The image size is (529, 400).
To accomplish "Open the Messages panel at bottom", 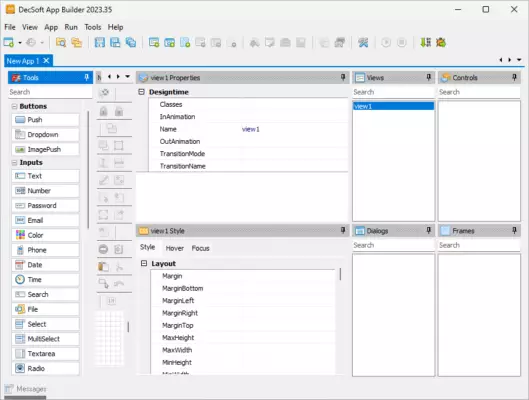I will (x=25, y=389).
